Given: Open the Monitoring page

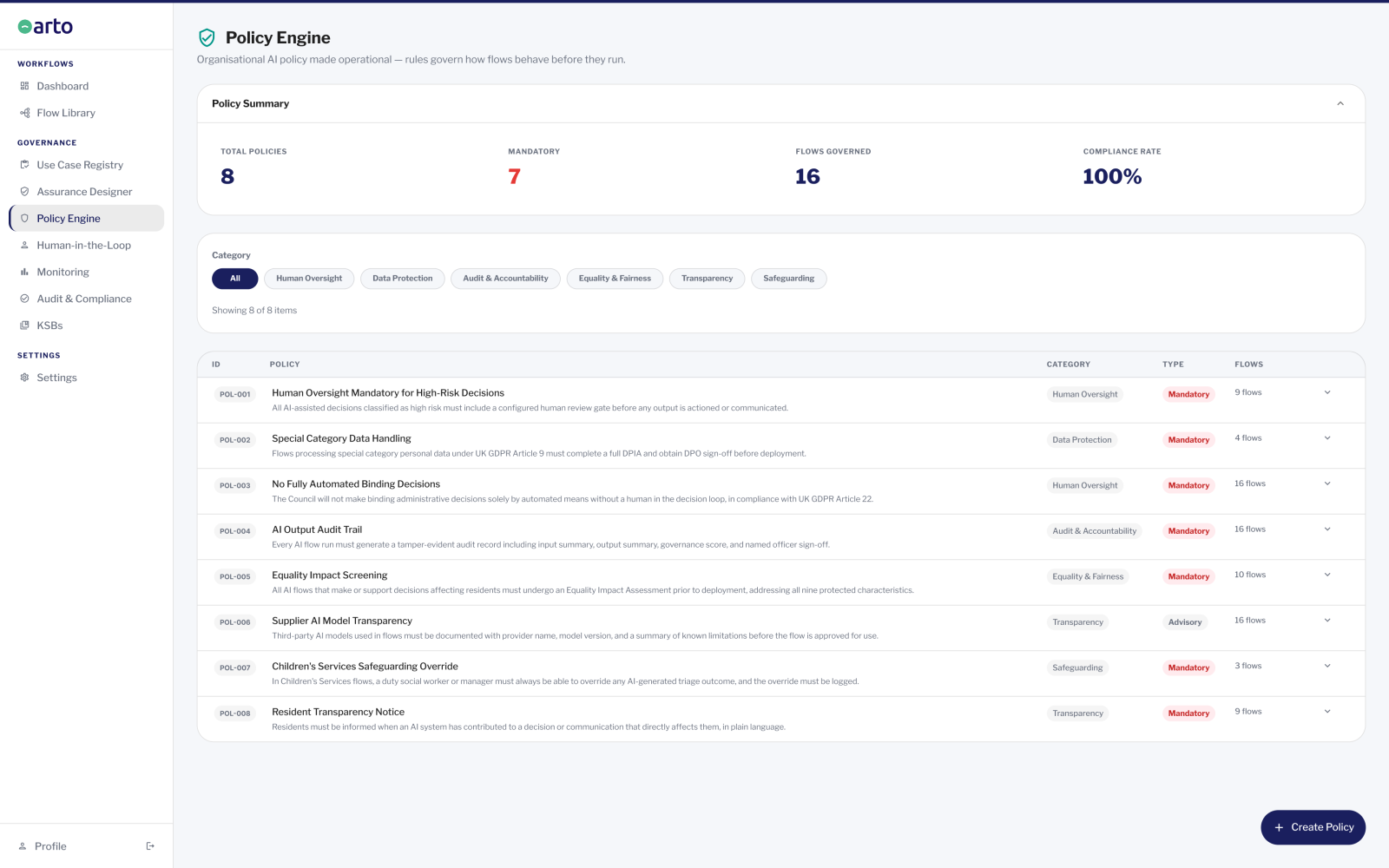Looking at the screenshot, I should click(x=87, y=273).
